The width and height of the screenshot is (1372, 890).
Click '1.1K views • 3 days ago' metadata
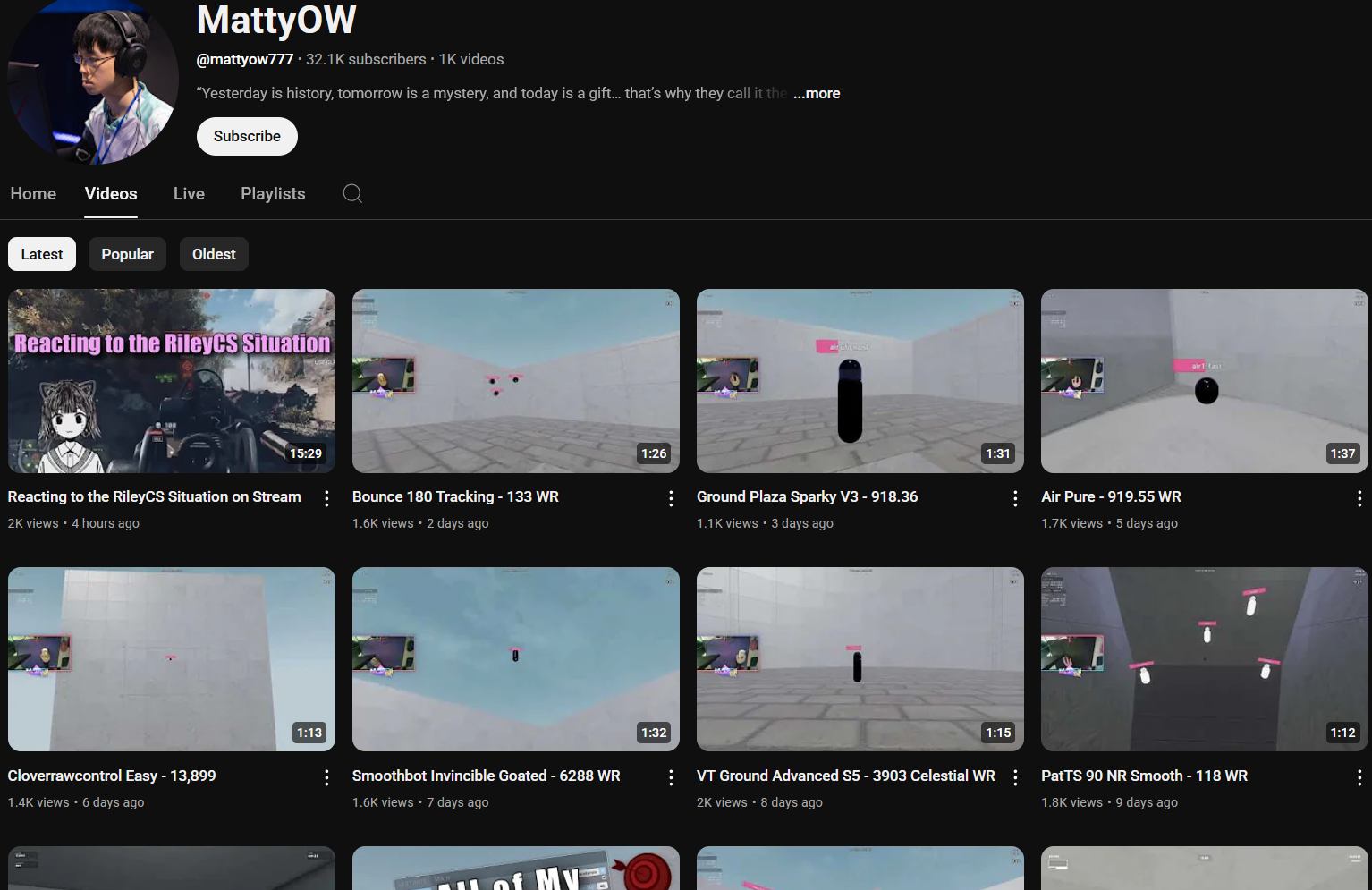point(765,523)
